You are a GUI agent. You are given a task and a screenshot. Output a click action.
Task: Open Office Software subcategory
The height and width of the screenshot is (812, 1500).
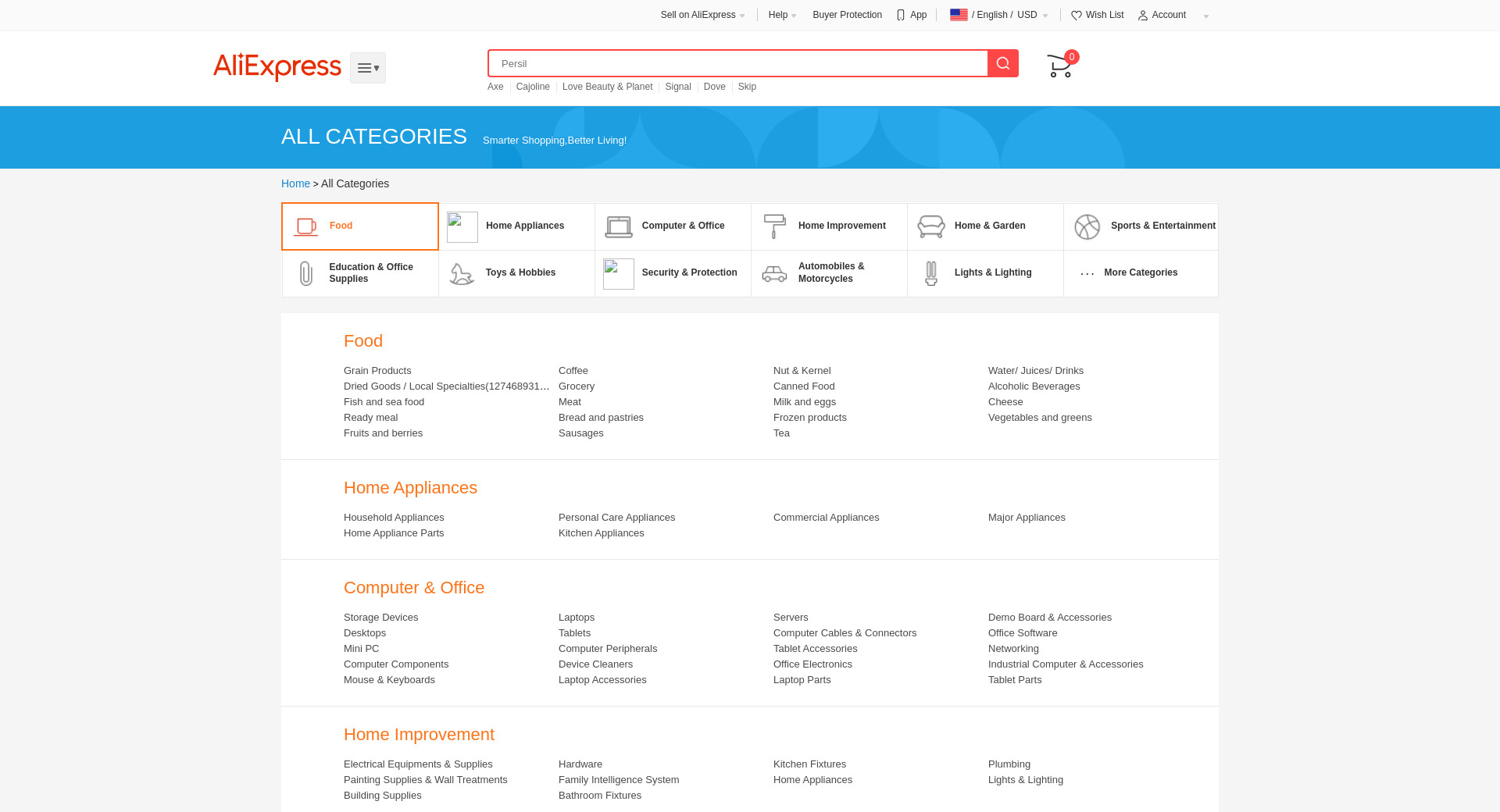pos(1023,633)
